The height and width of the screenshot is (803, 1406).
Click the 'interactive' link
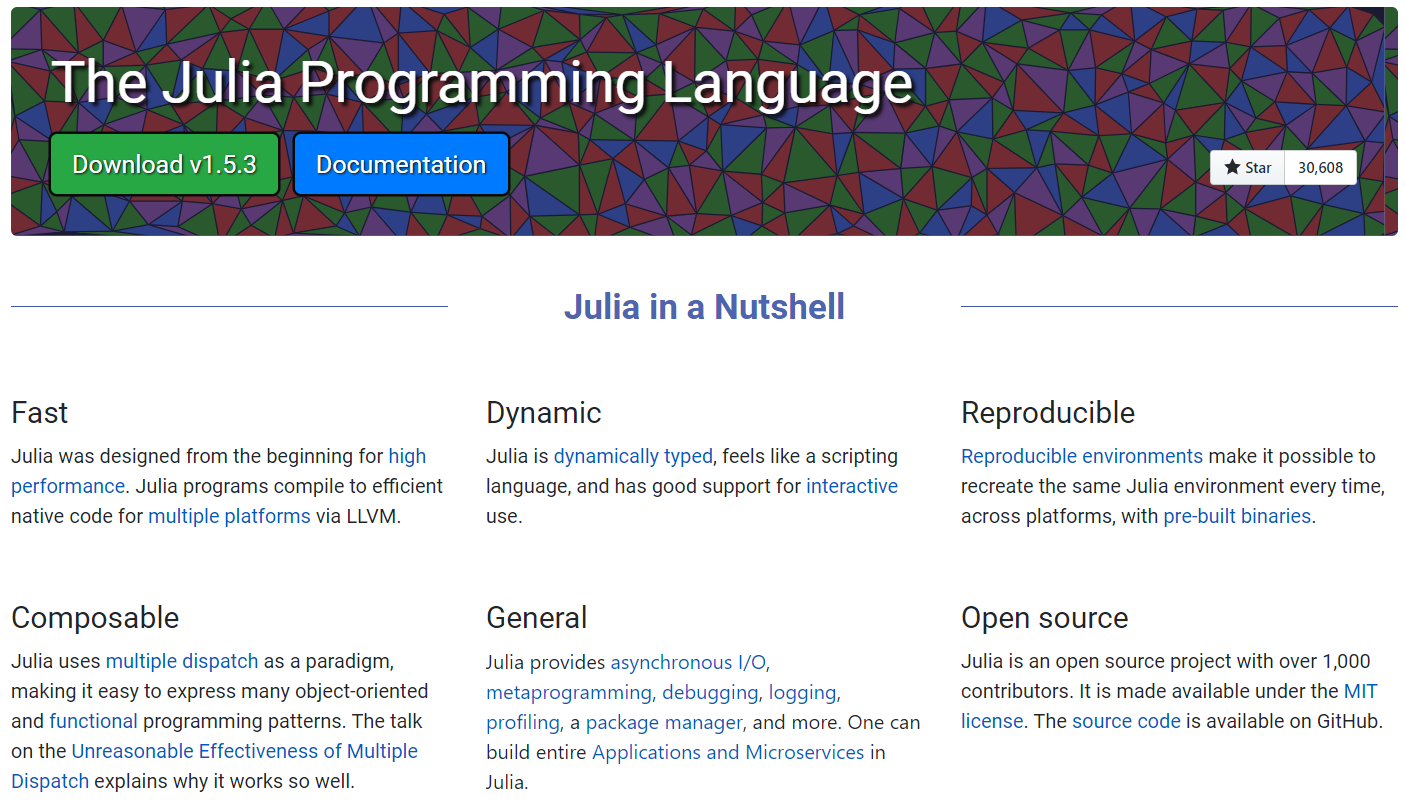click(x=852, y=486)
